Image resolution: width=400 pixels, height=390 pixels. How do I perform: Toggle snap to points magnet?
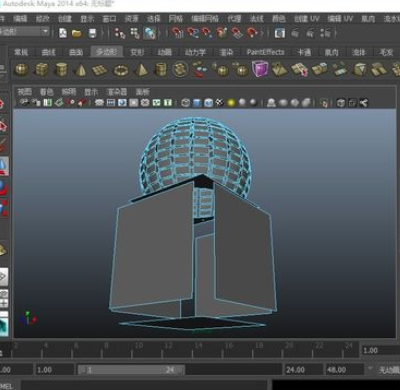coord(207,33)
